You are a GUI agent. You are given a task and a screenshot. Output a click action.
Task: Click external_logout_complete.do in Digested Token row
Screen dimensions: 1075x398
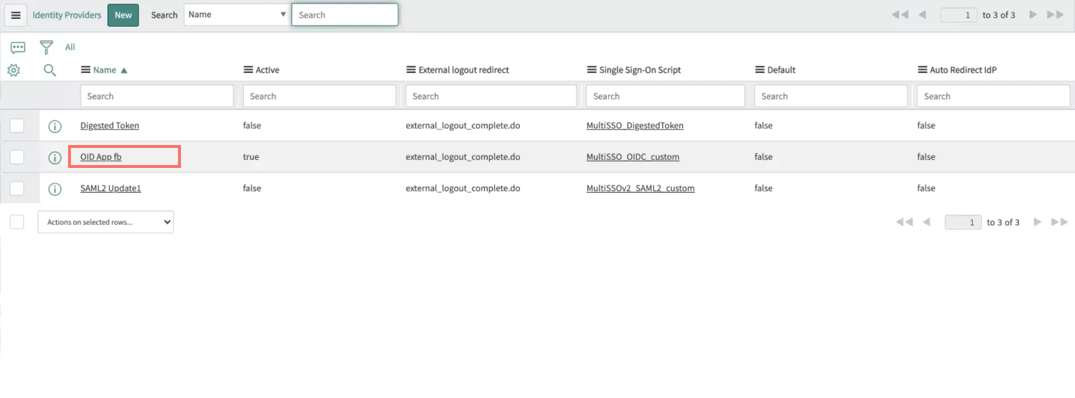463,126
